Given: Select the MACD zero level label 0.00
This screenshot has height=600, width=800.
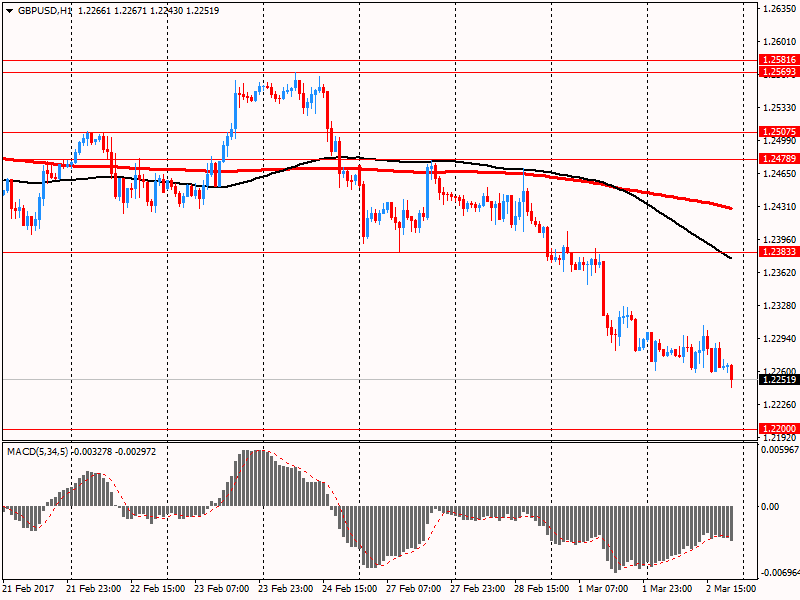Looking at the screenshot, I should coord(770,507).
